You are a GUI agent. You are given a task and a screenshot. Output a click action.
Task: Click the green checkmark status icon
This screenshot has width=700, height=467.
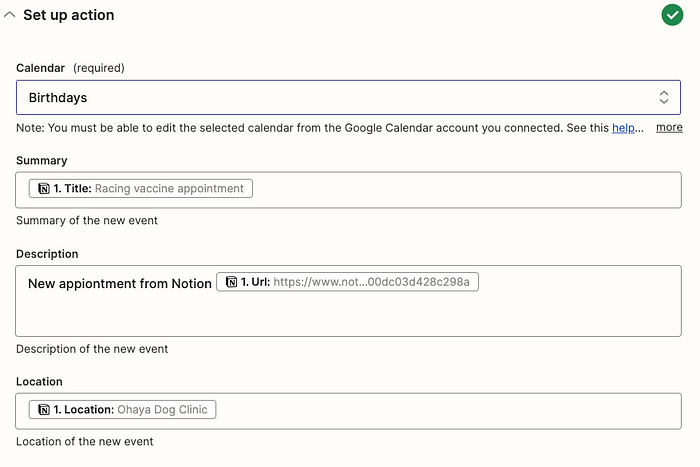[672, 15]
